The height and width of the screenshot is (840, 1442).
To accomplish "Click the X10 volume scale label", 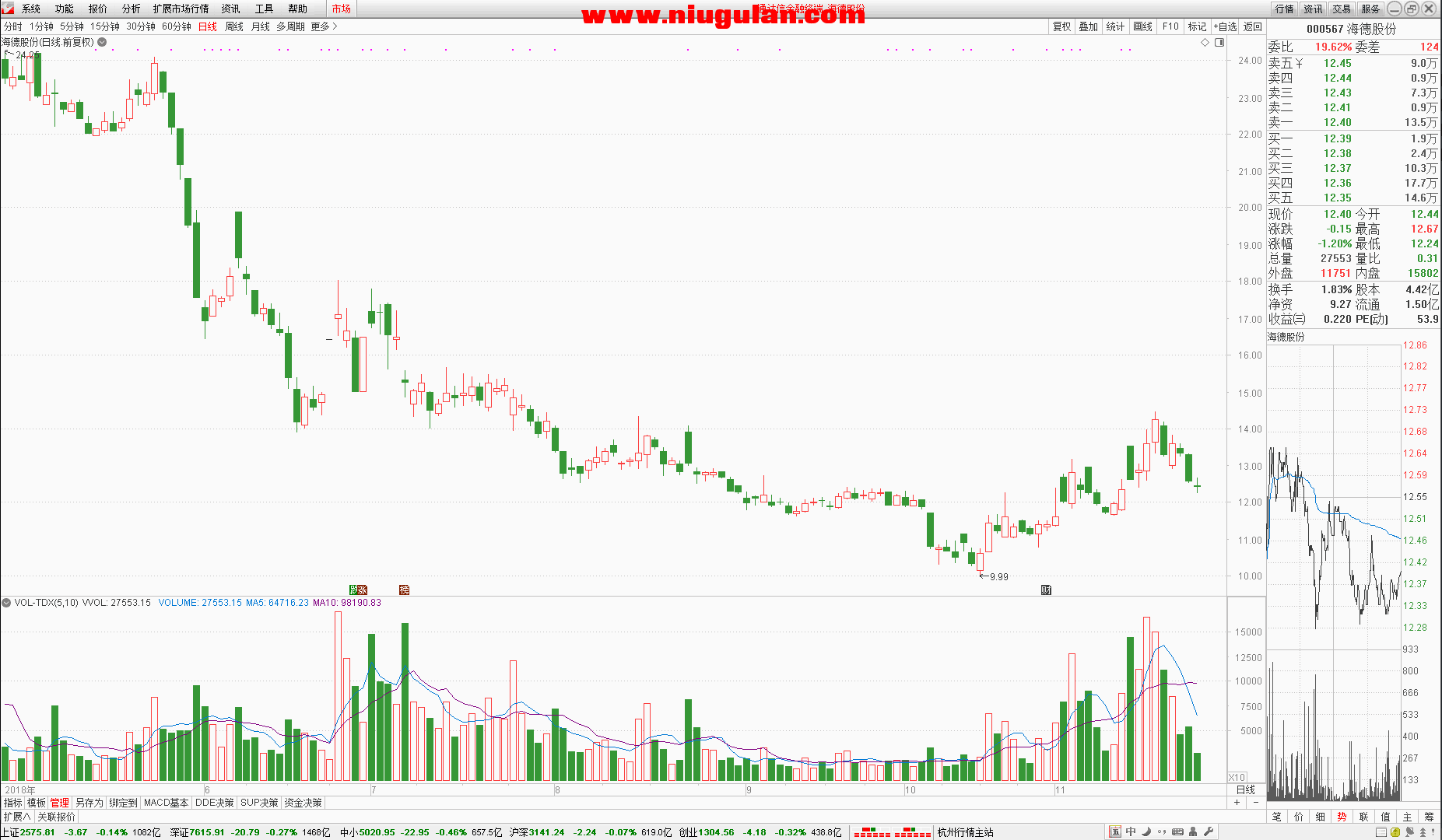I will (1237, 777).
